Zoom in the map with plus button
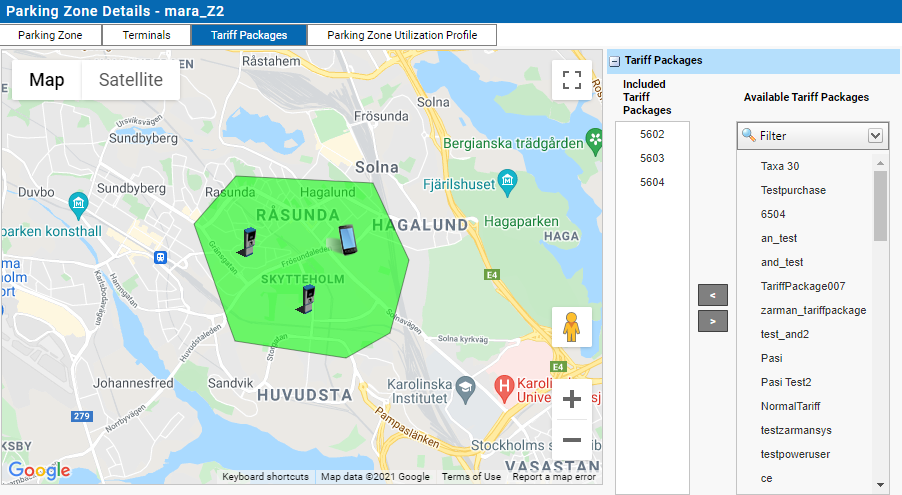The image size is (902, 495). (571, 399)
